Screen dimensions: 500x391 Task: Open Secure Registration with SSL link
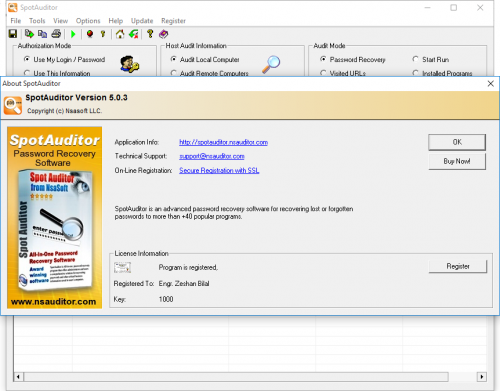coord(219,170)
